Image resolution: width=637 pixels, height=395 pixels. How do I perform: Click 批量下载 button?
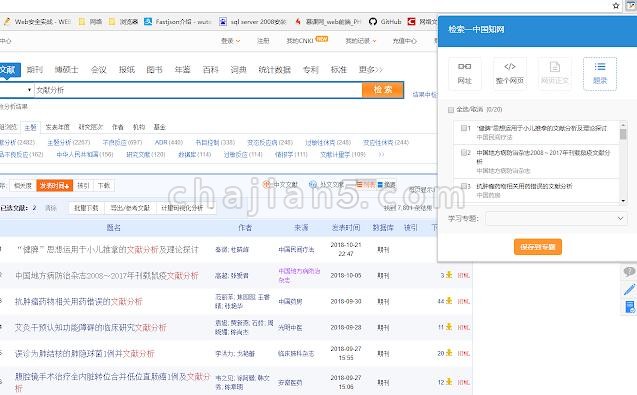click(x=86, y=208)
